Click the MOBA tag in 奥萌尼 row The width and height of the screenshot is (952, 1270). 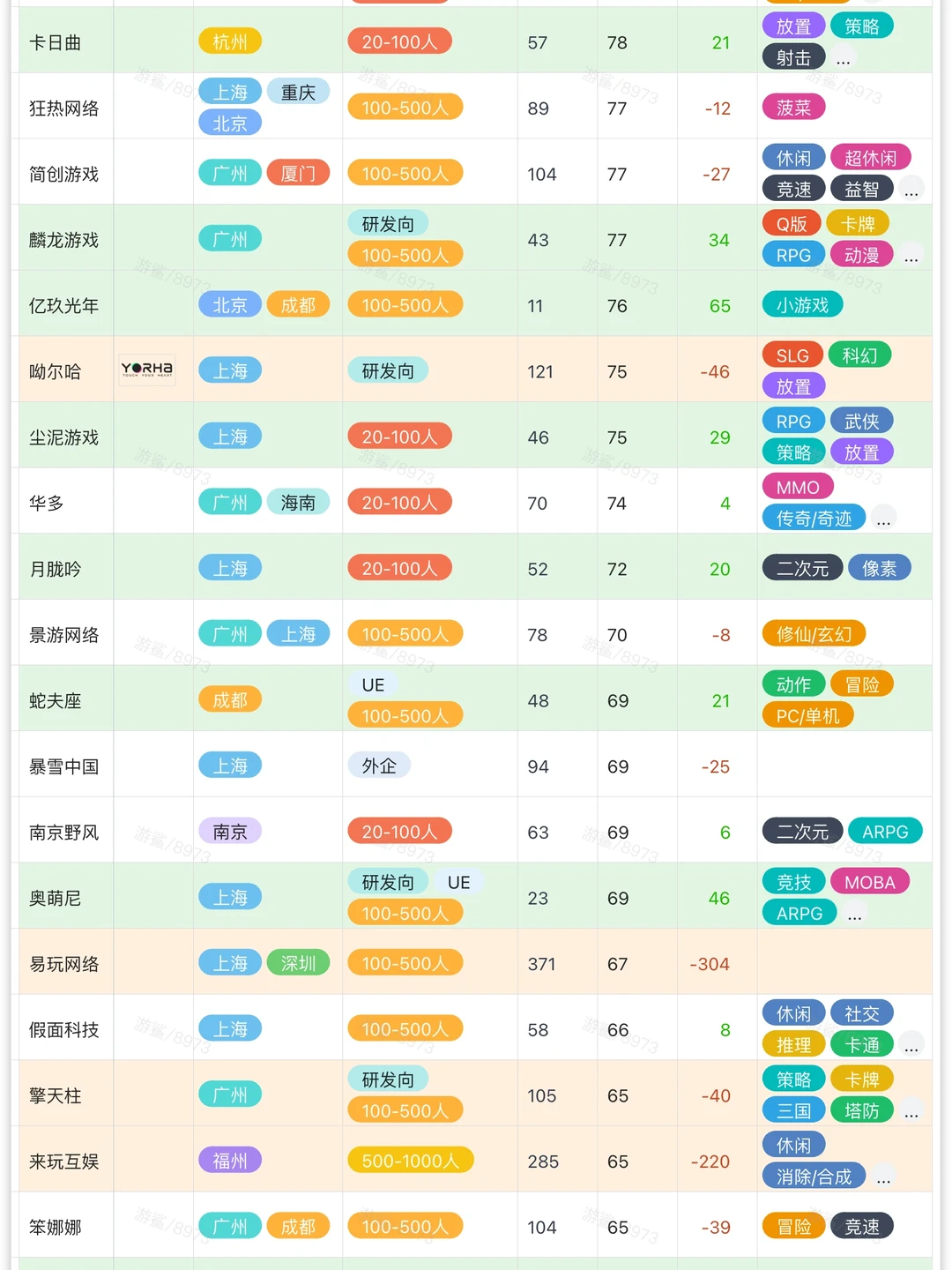869,883
